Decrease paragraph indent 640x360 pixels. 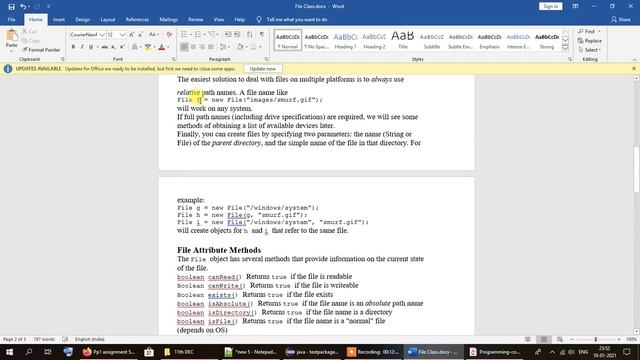228,35
